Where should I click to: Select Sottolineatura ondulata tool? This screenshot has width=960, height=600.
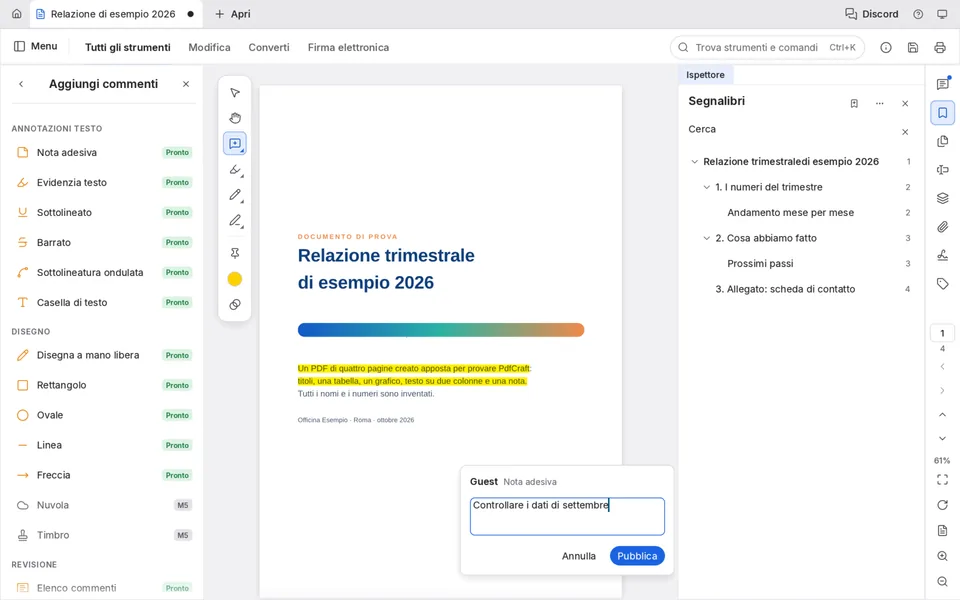[103, 272]
